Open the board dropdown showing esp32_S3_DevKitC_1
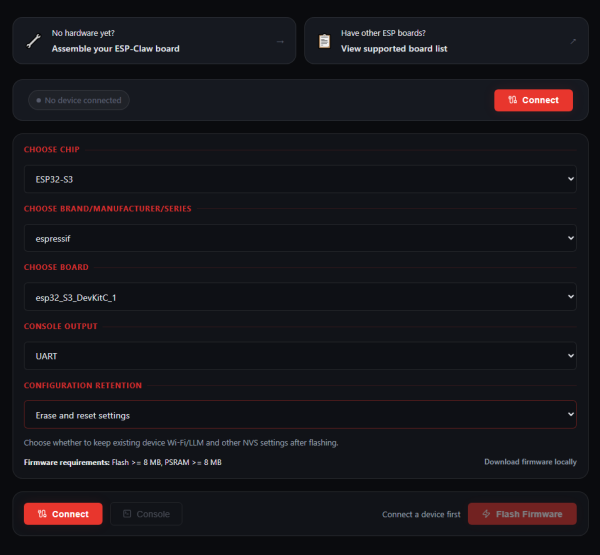The image size is (600, 555). coord(300,297)
